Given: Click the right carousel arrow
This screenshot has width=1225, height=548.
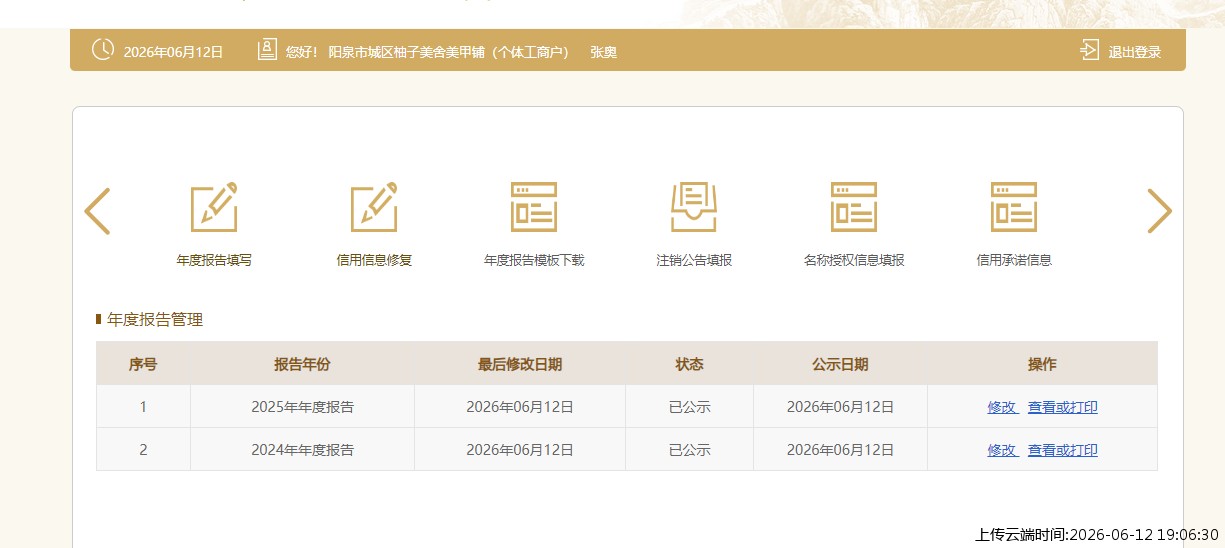Looking at the screenshot, I should coord(1159,211).
